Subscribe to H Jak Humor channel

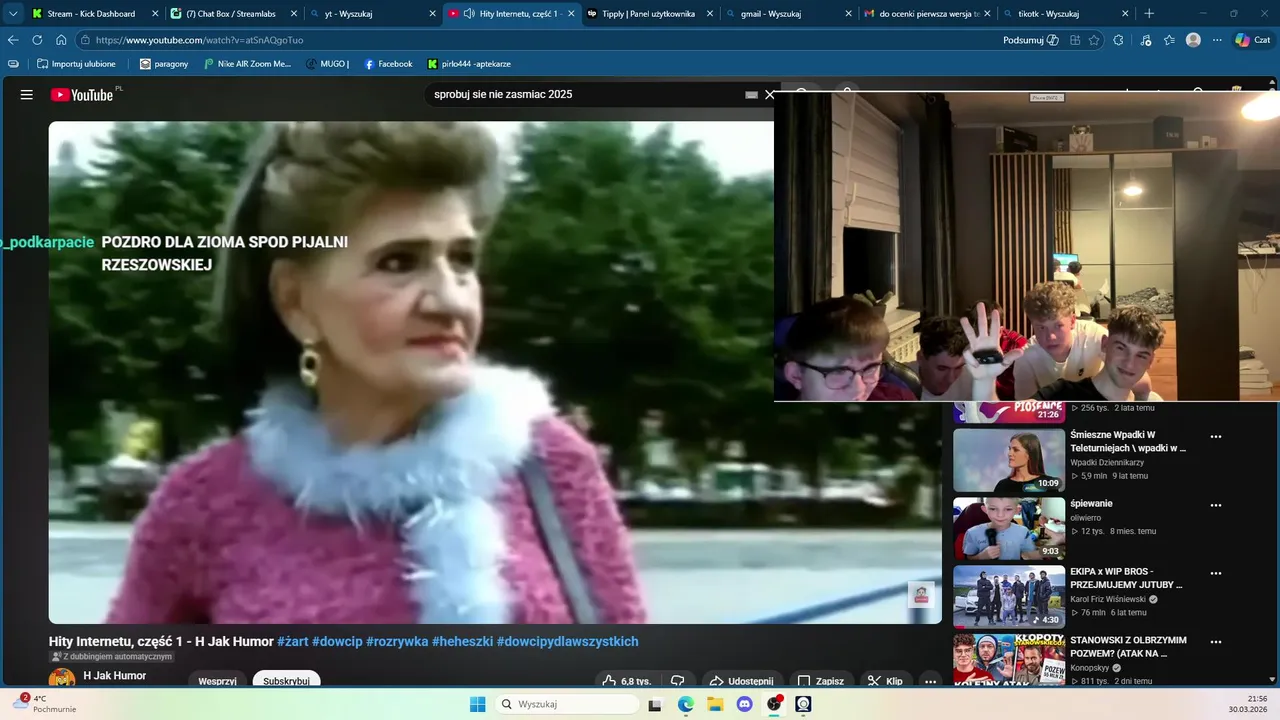(286, 681)
